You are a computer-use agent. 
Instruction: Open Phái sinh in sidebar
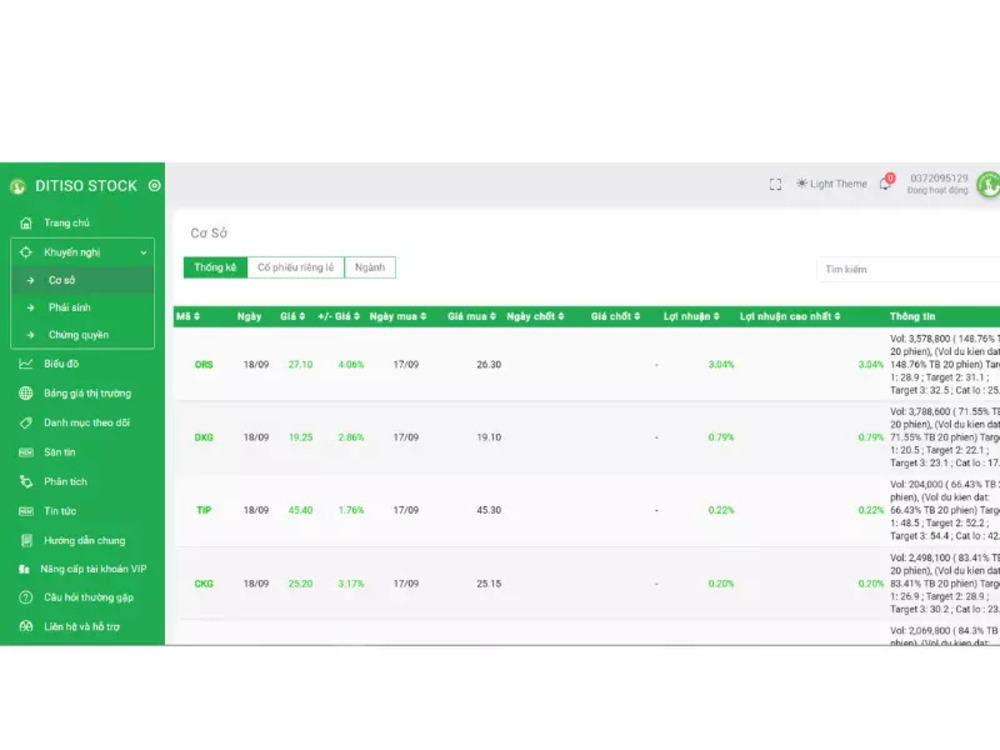(x=69, y=308)
